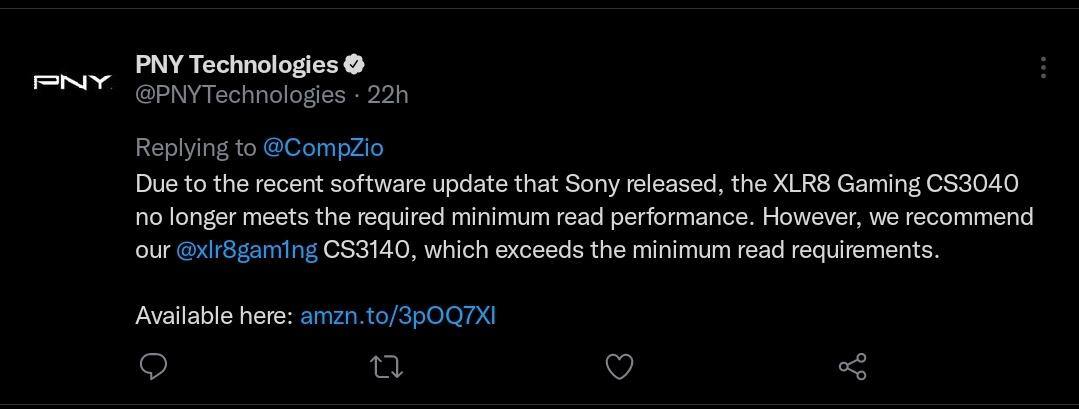Screen dimensions: 1079x409
Task: Click the 22h timestamp of the tweet
Action: pos(388,95)
